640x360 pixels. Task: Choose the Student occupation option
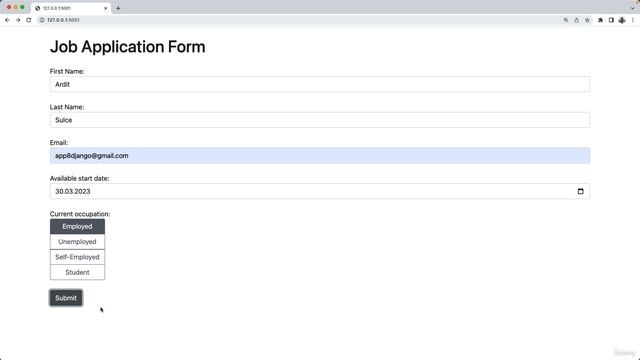[x=77, y=272]
